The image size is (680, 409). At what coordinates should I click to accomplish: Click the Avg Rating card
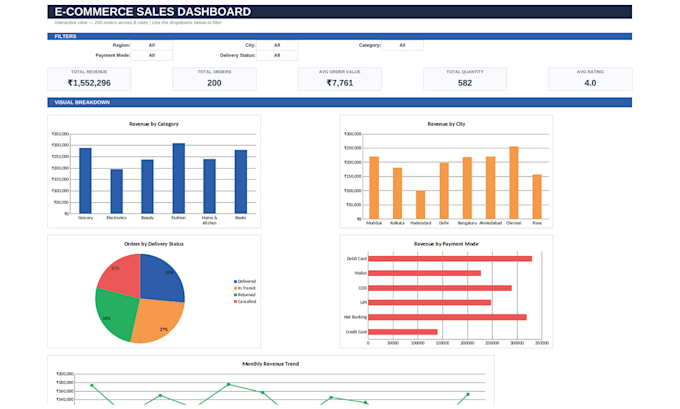click(x=590, y=79)
